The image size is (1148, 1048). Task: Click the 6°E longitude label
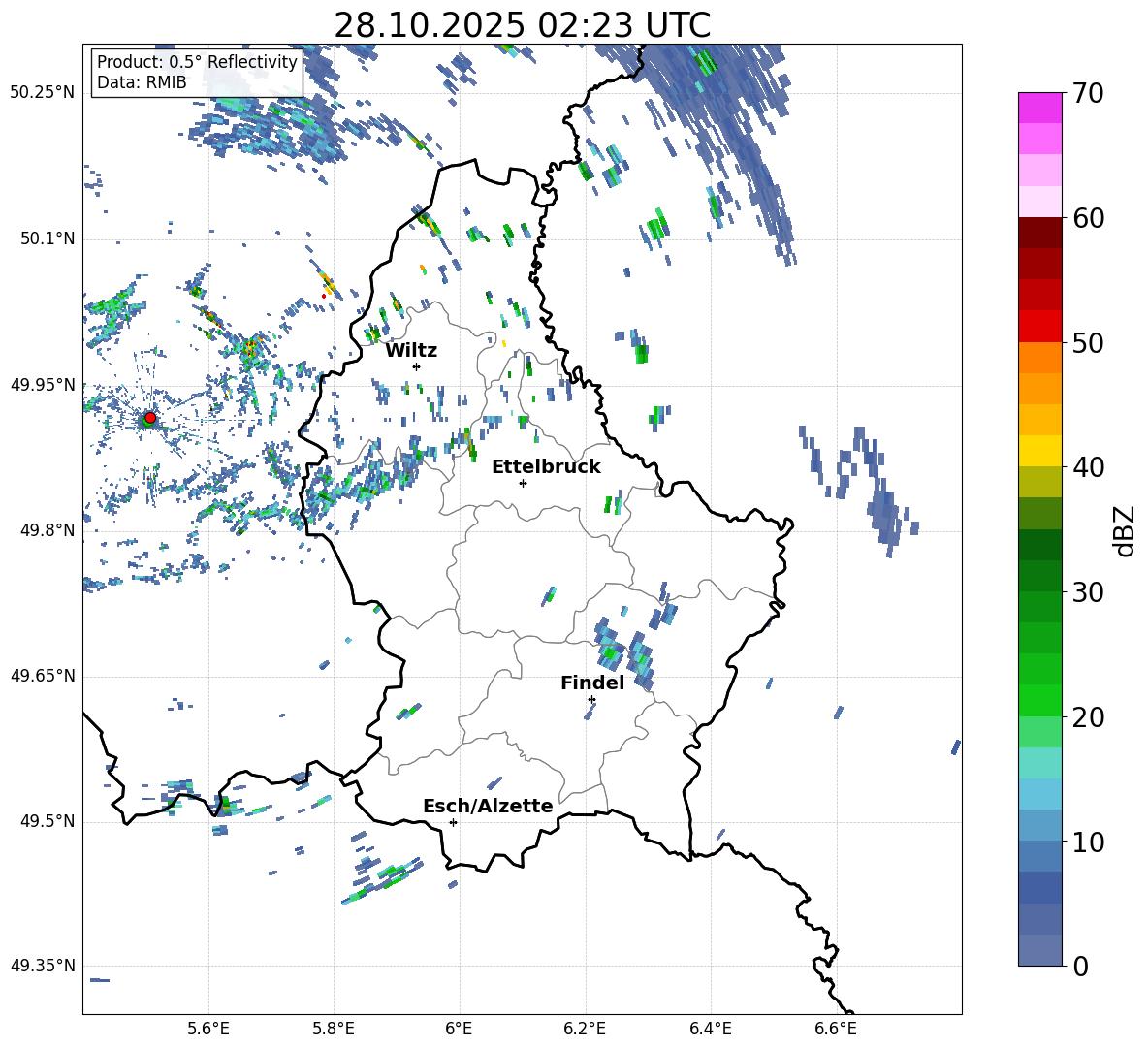pos(459,1029)
